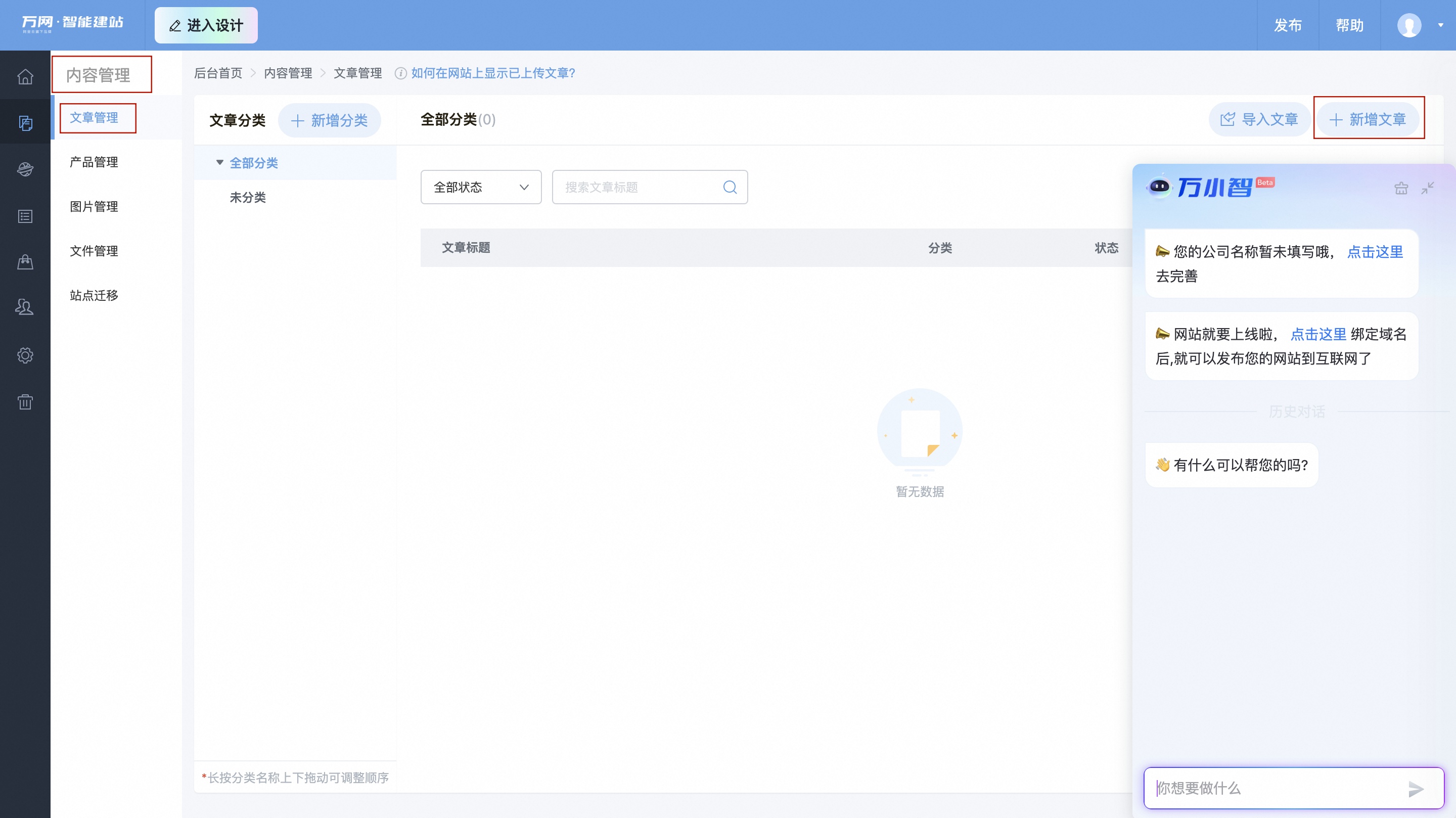Open the settings gear sidebar icon
The width and height of the screenshot is (1456, 818).
[25, 355]
